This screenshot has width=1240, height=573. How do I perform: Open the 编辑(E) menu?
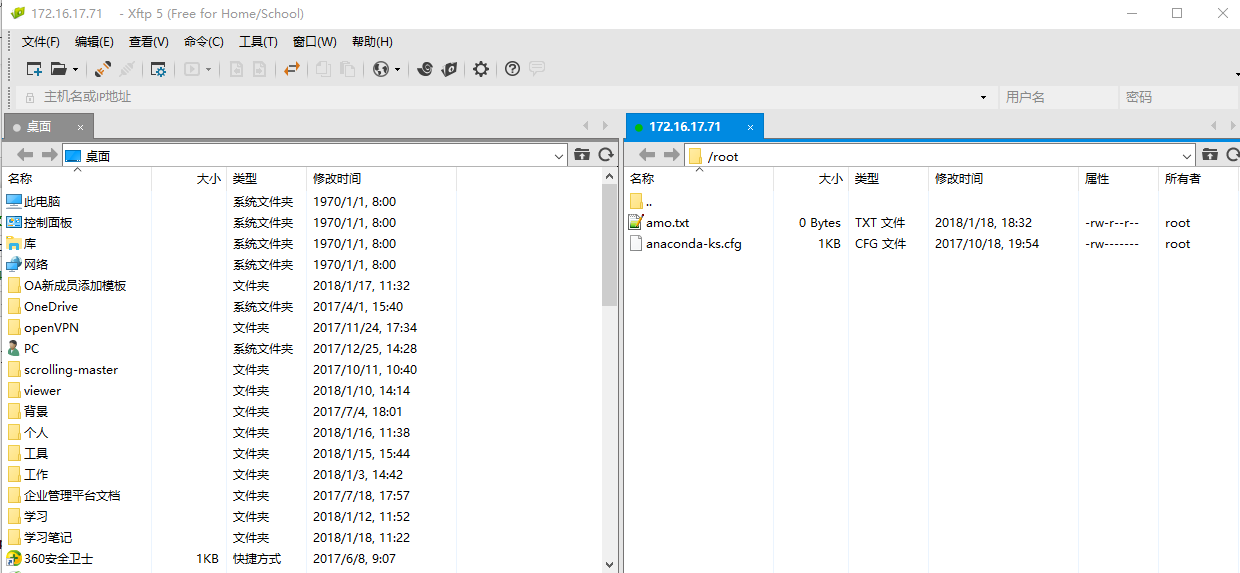coord(94,41)
